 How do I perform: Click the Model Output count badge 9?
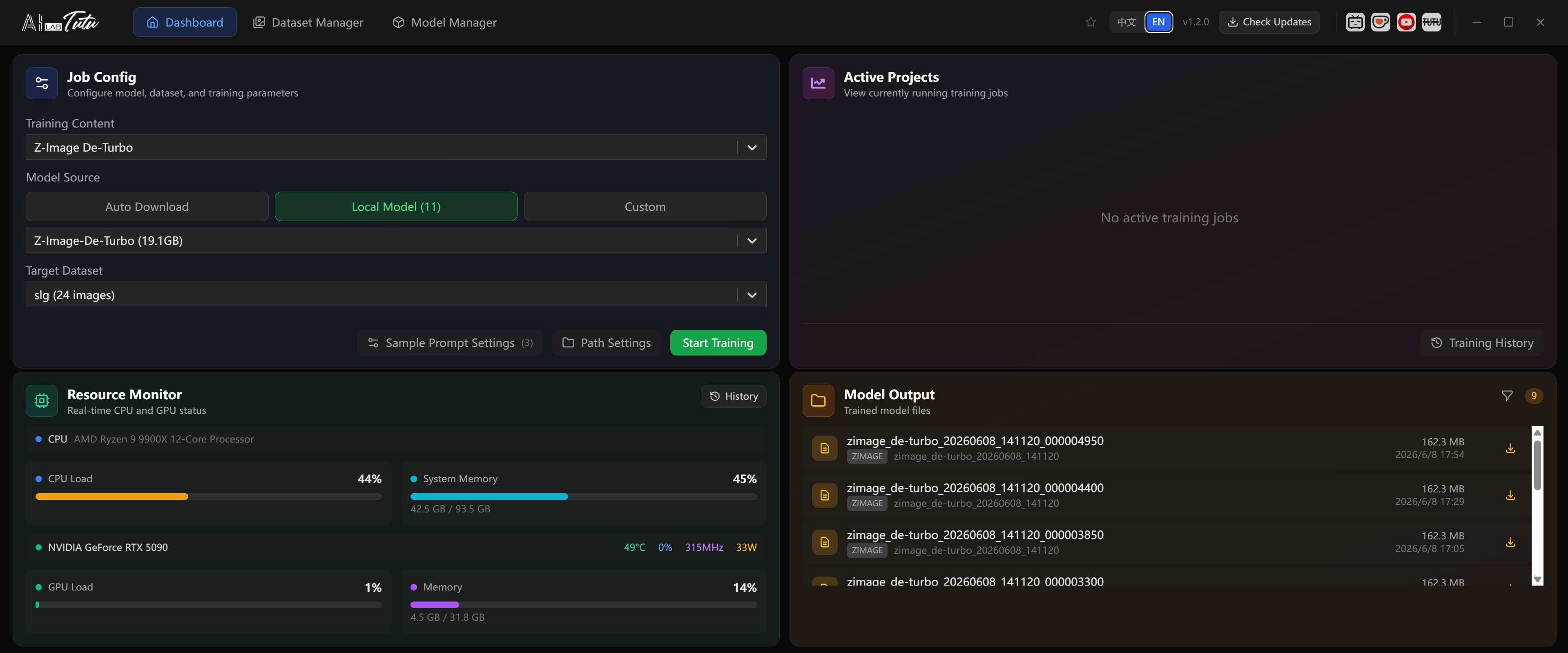click(1534, 395)
